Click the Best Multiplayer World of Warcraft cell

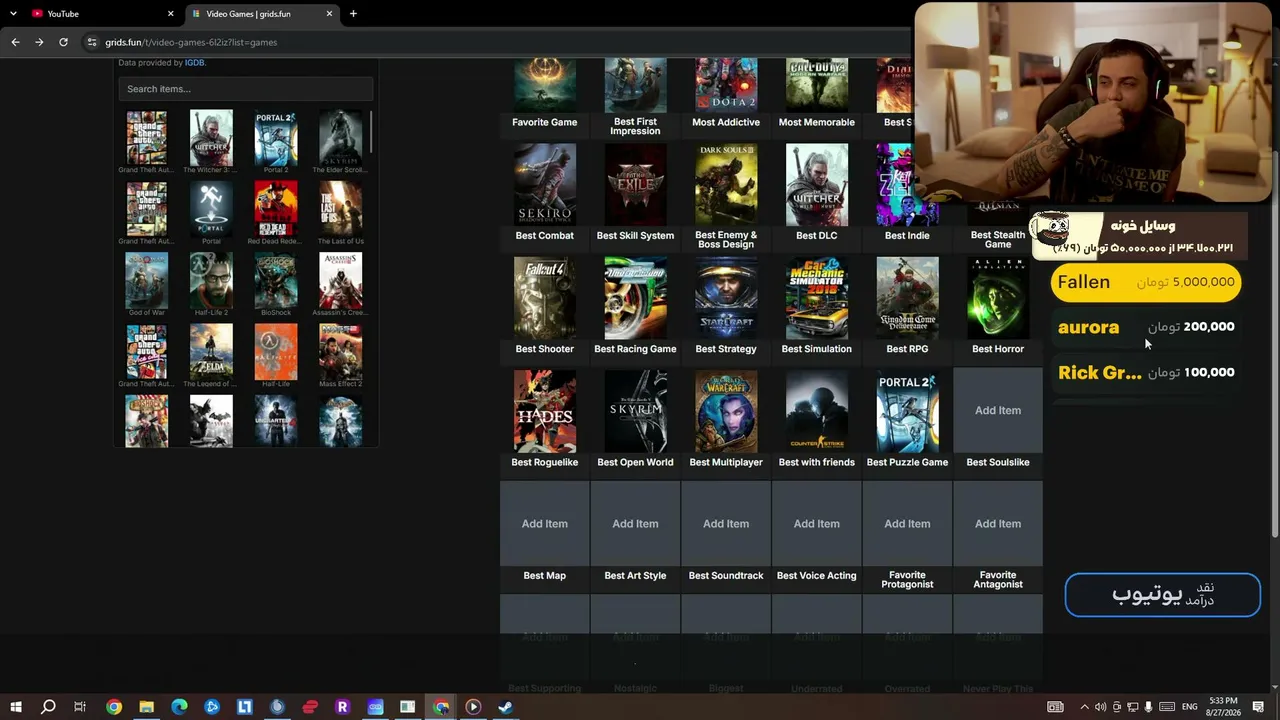click(726, 411)
